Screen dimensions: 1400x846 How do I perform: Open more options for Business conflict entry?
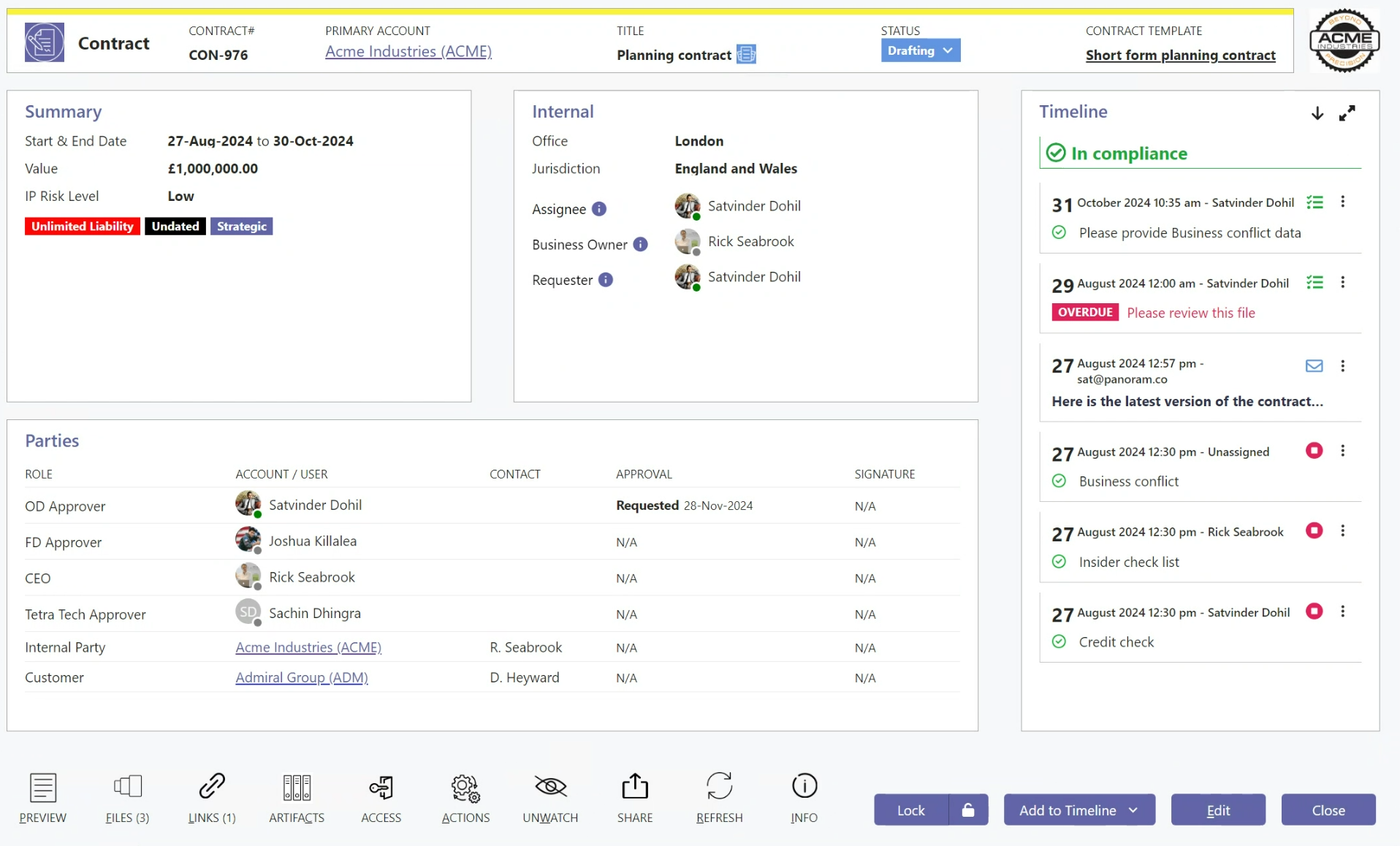pyautogui.click(x=1342, y=451)
